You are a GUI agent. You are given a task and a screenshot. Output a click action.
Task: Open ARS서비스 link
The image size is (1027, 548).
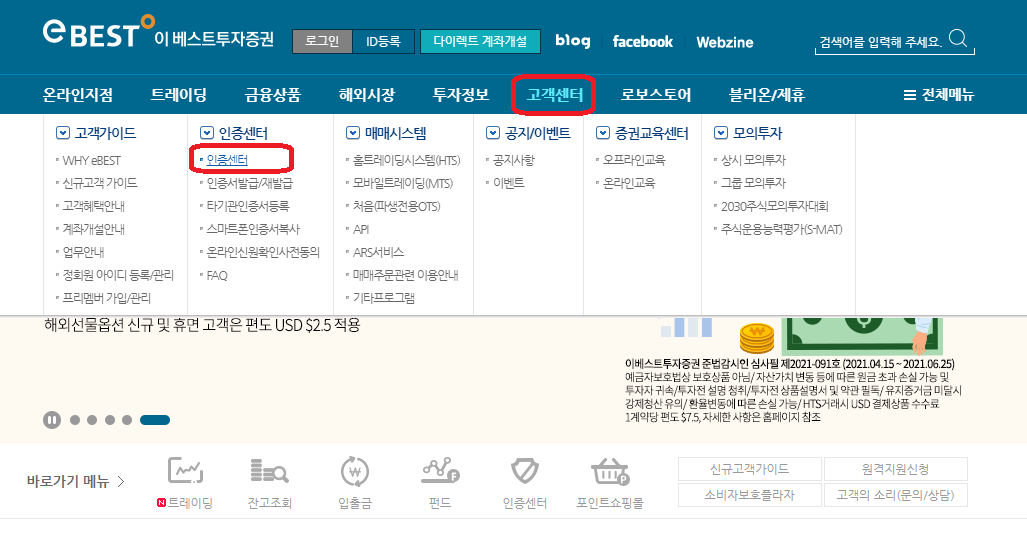pos(378,252)
